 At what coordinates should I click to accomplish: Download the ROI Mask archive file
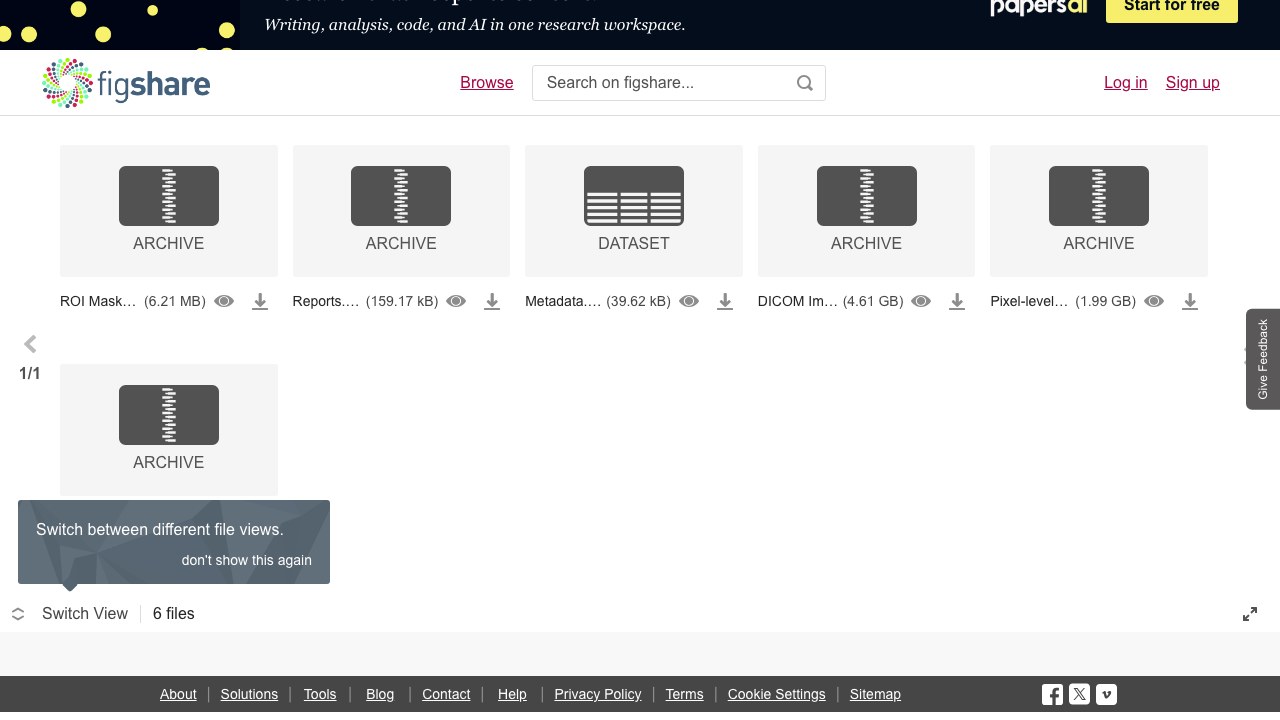coord(260,301)
